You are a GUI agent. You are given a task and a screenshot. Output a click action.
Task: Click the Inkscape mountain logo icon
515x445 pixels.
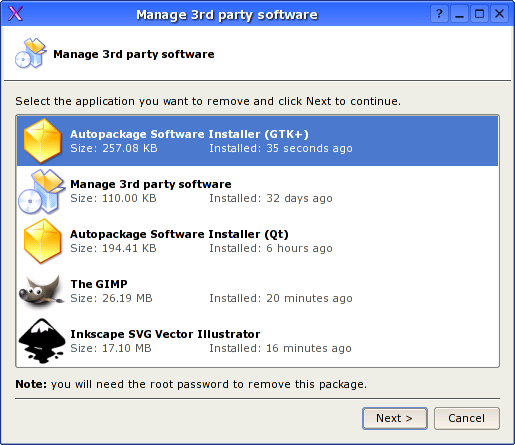pyautogui.click(x=42, y=341)
